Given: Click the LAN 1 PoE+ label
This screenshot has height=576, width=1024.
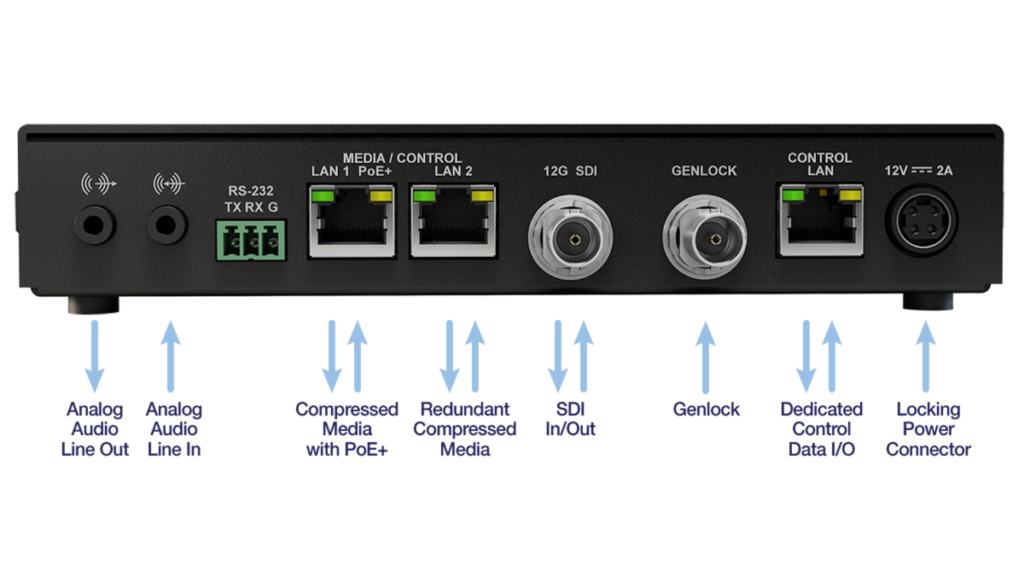Looking at the screenshot, I should [x=351, y=171].
